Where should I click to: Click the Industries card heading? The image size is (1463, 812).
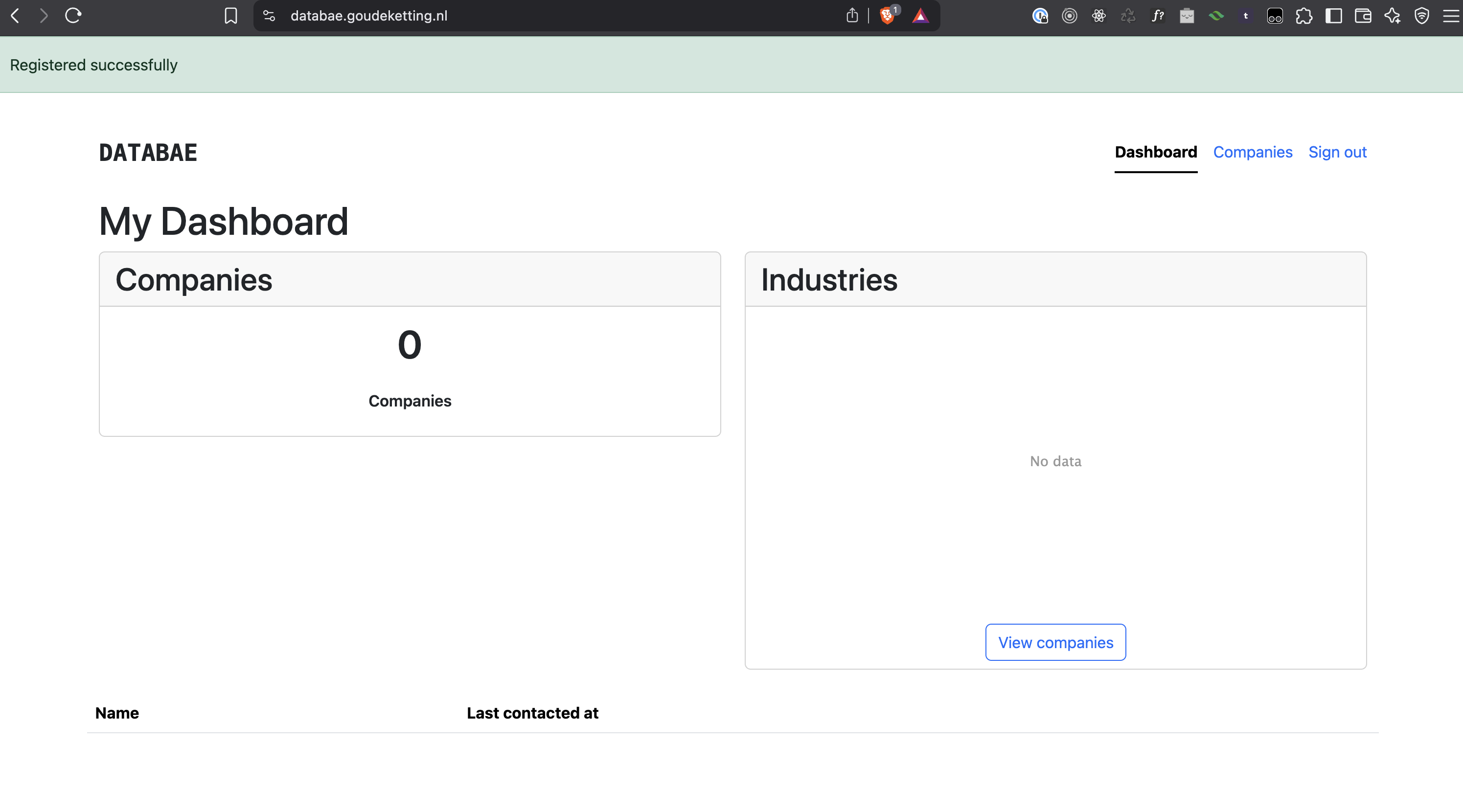(x=829, y=279)
